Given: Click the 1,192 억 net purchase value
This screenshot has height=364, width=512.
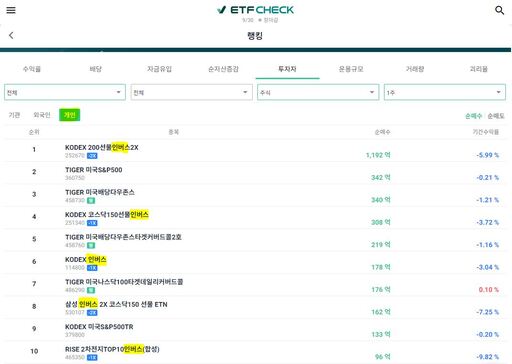Looking at the screenshot, I should 378,155.
